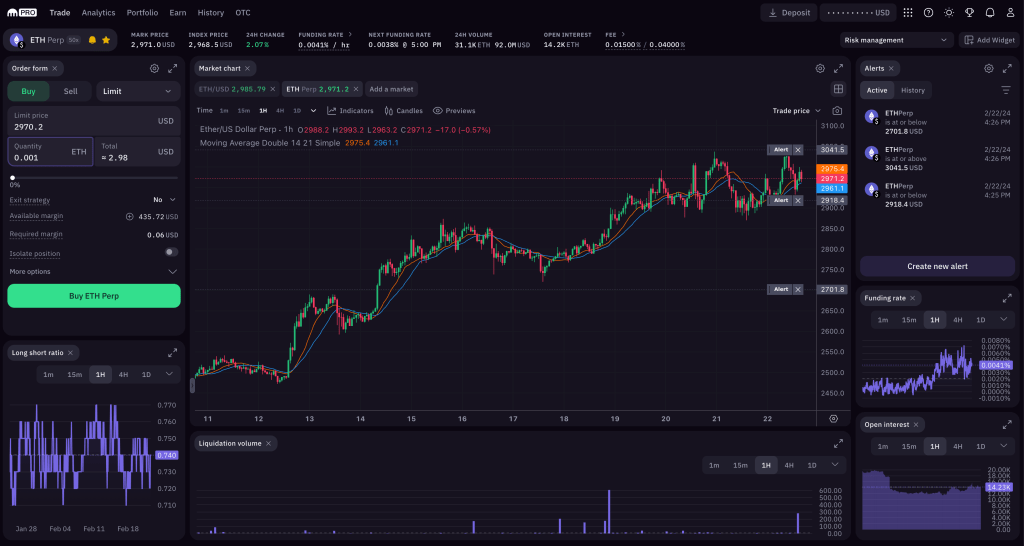Open the Alerts panel filter icon

pyautogui.click(x=1006, y=90)
